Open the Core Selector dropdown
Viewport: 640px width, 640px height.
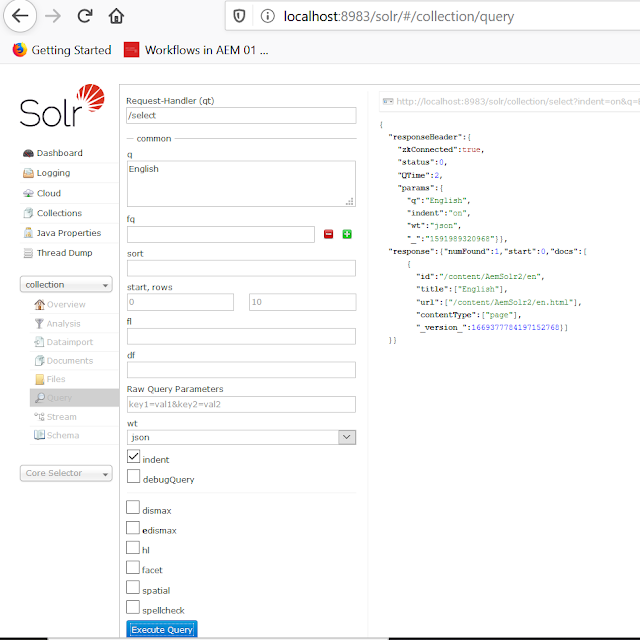point(66,473)
